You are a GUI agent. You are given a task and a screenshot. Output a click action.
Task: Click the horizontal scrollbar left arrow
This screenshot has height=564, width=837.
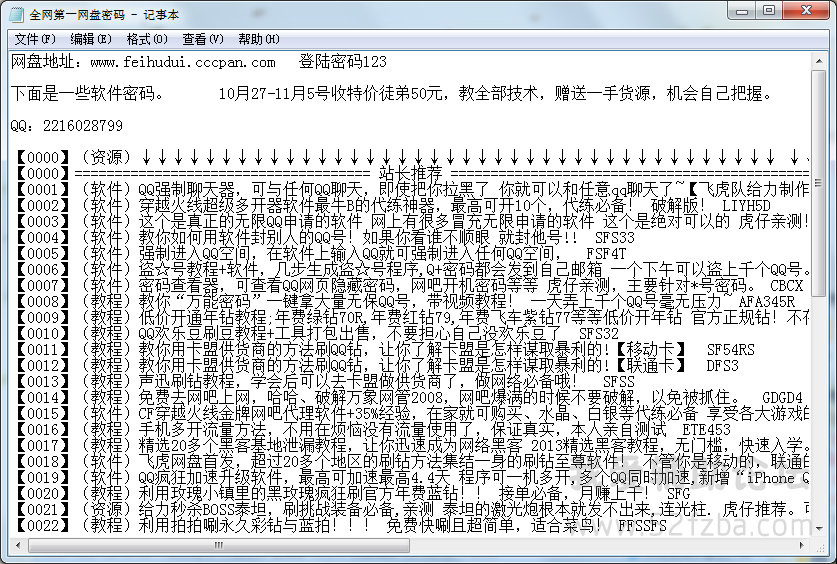(19, 545)
